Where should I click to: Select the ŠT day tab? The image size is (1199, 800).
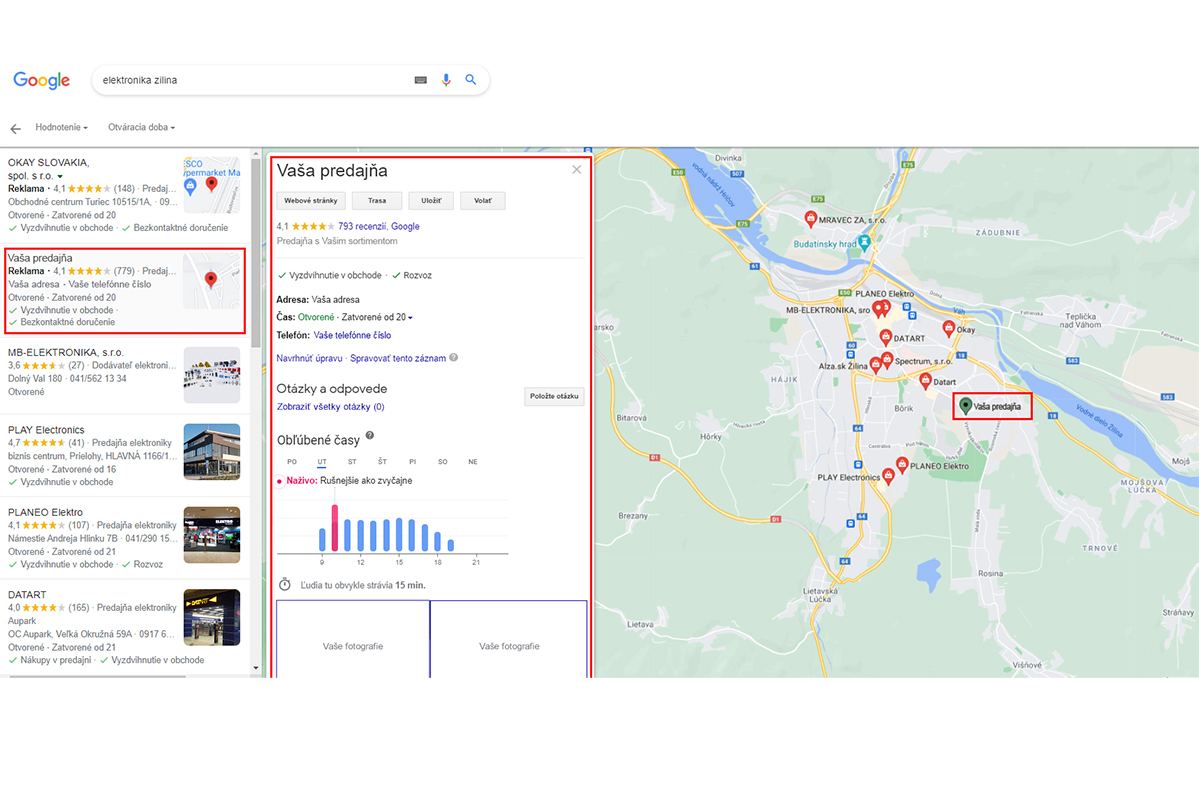(382, 462)
